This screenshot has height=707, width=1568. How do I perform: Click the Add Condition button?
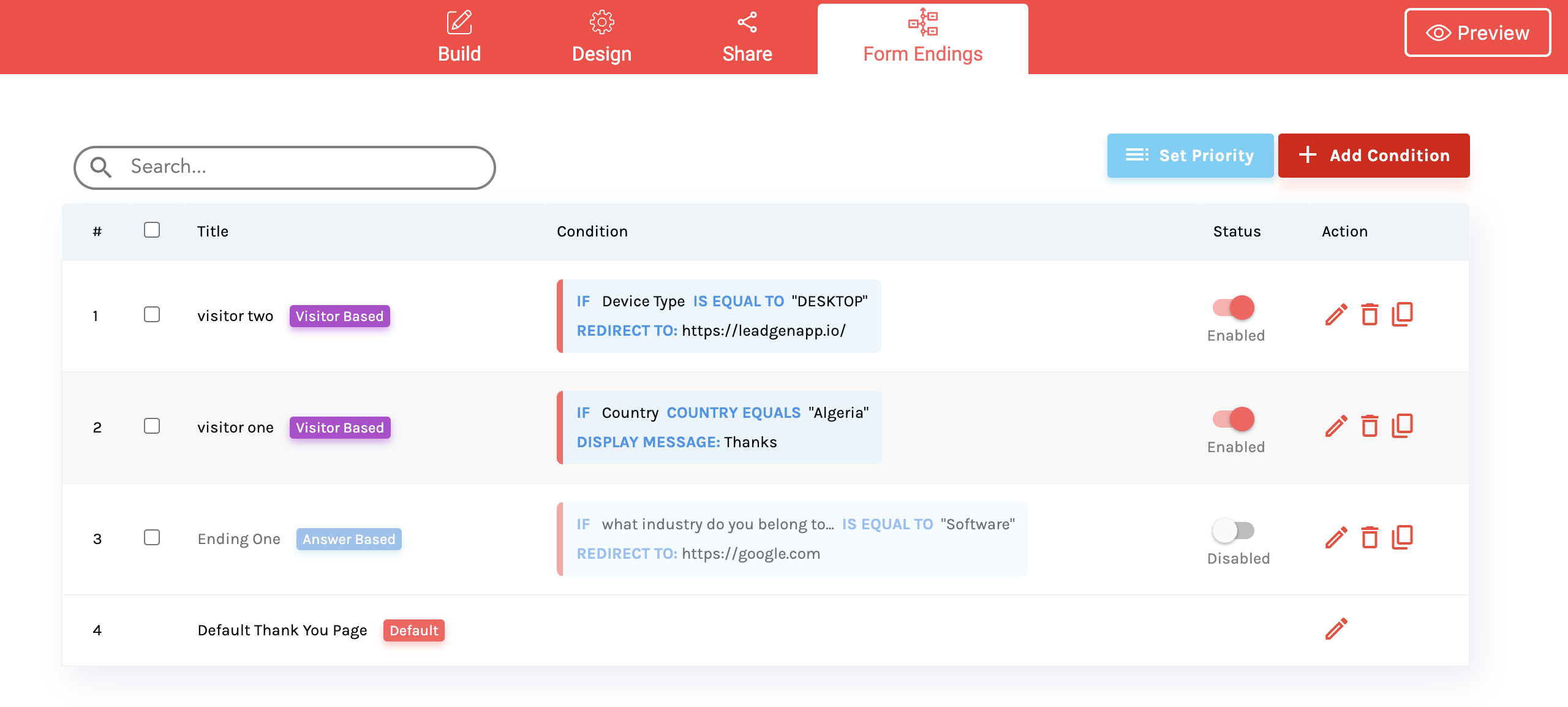[1373, 156]
